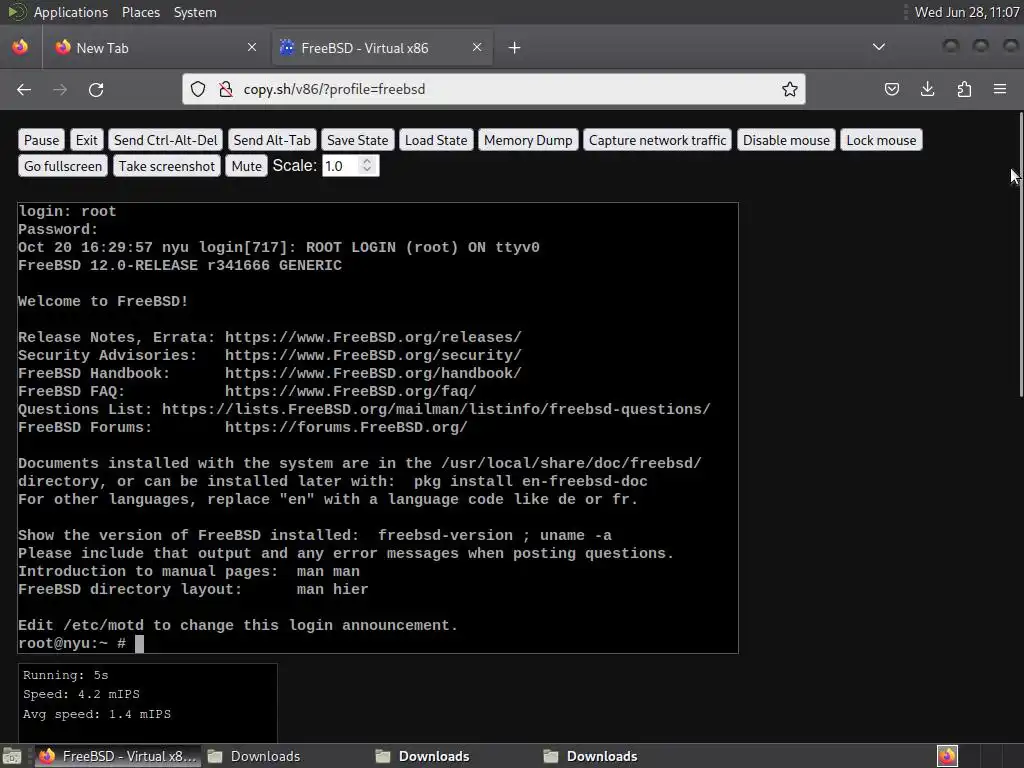Click the browser forward arrow

coord(60,89)
